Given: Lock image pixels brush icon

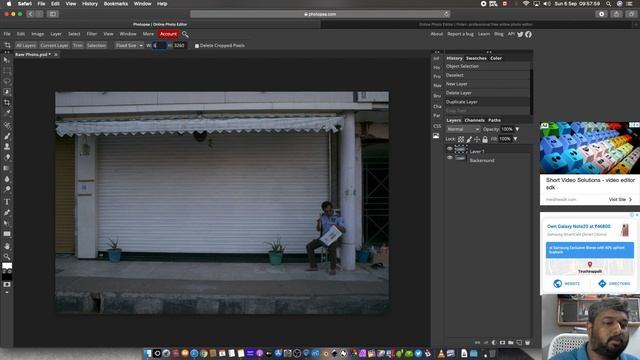Looking at the screenshot, I should coord(469,139).
